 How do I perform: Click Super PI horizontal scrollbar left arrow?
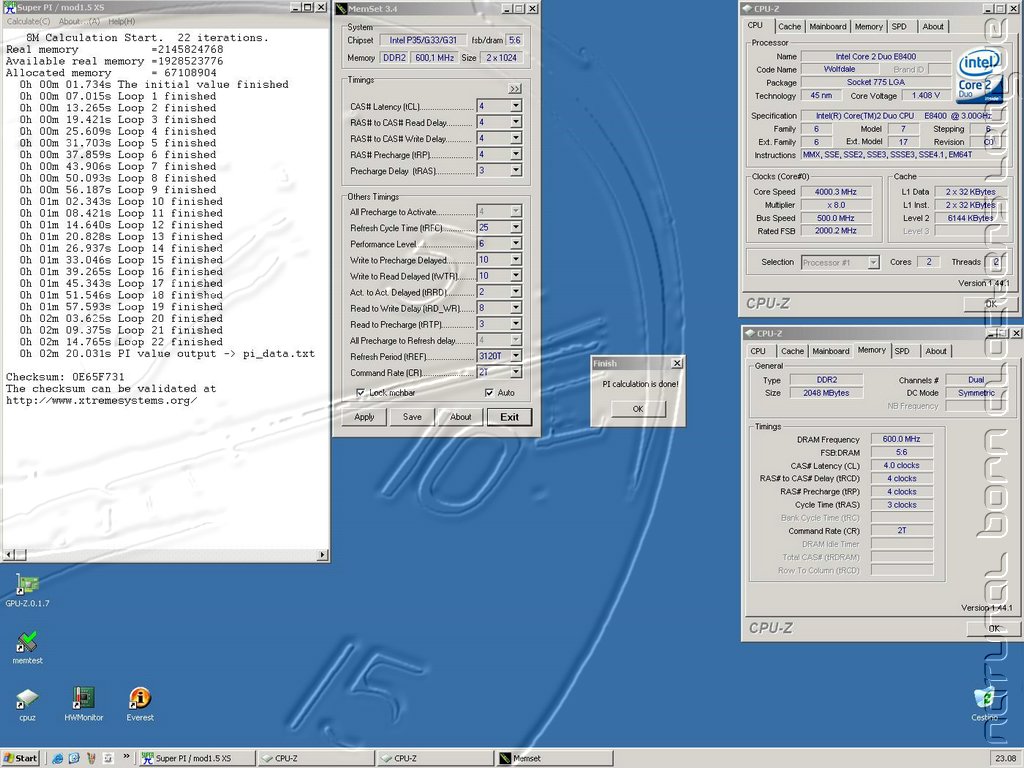(8, 555)
